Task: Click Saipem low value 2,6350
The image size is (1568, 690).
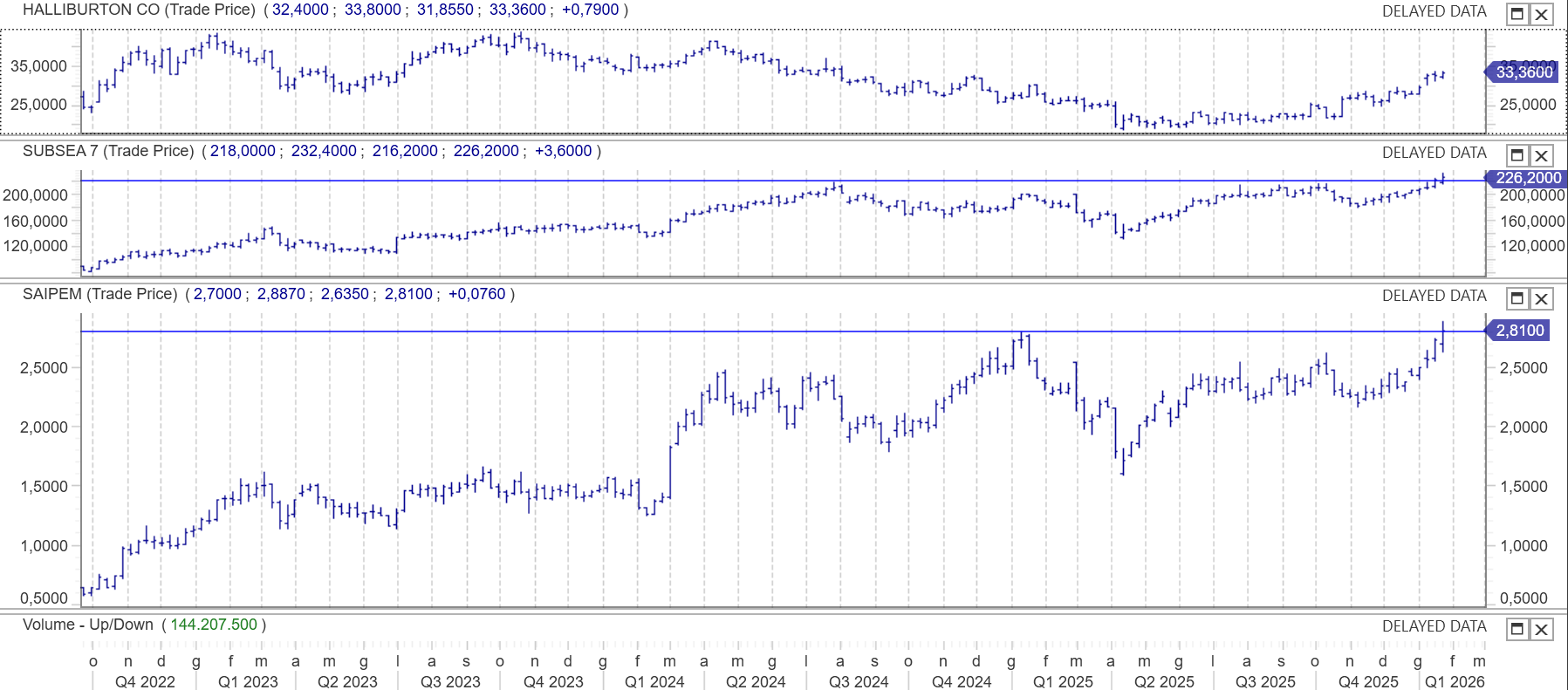Action: [345, 294]
